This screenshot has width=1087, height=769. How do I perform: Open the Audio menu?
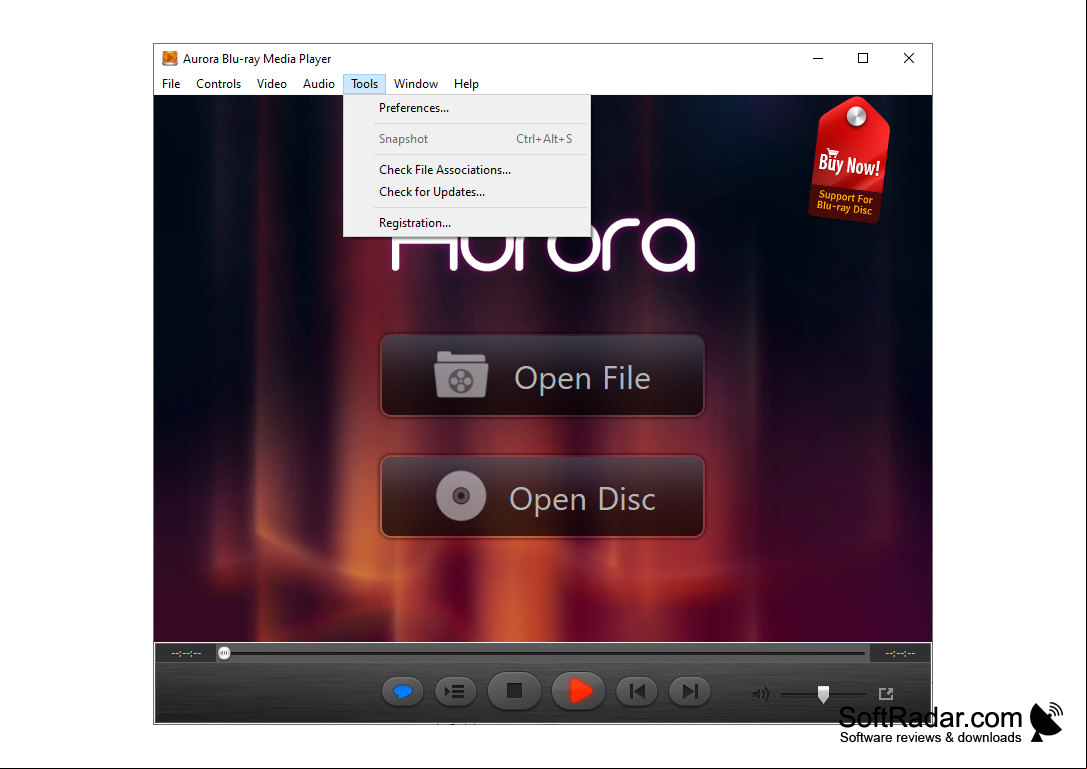319,84
